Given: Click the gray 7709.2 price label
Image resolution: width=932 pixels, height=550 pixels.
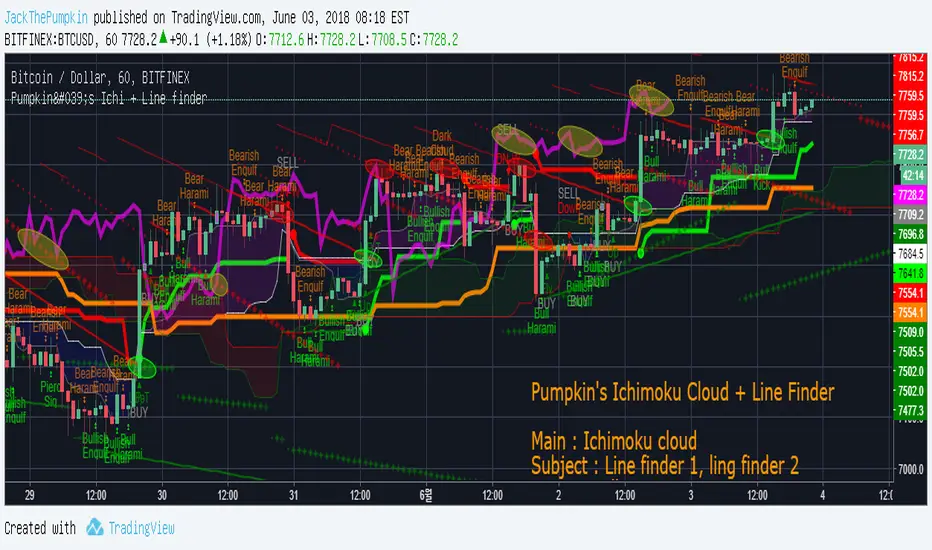Looking at the screenshot, I should click(x=910, y=215).
